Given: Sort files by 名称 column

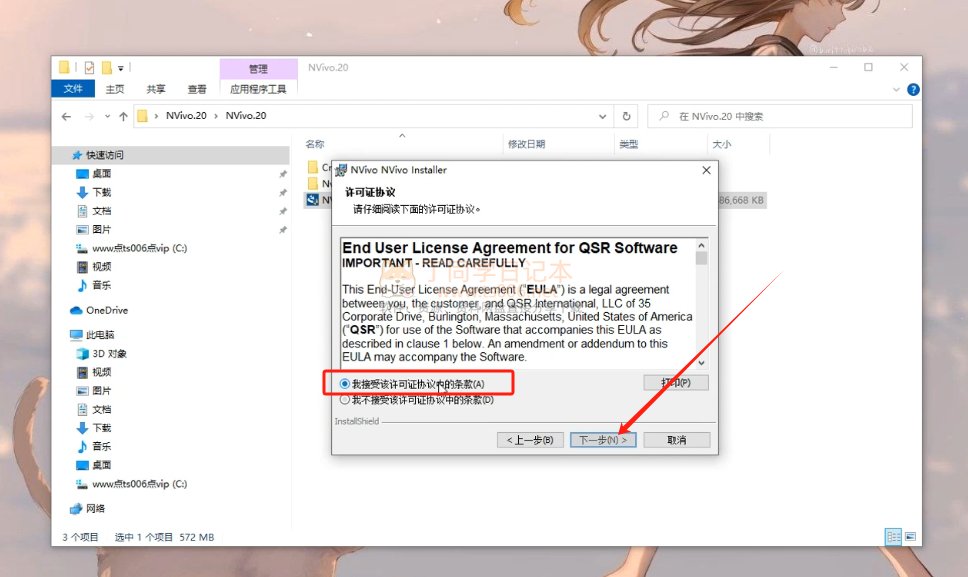Looking at the screenshot, I should [x=315, y=144].
